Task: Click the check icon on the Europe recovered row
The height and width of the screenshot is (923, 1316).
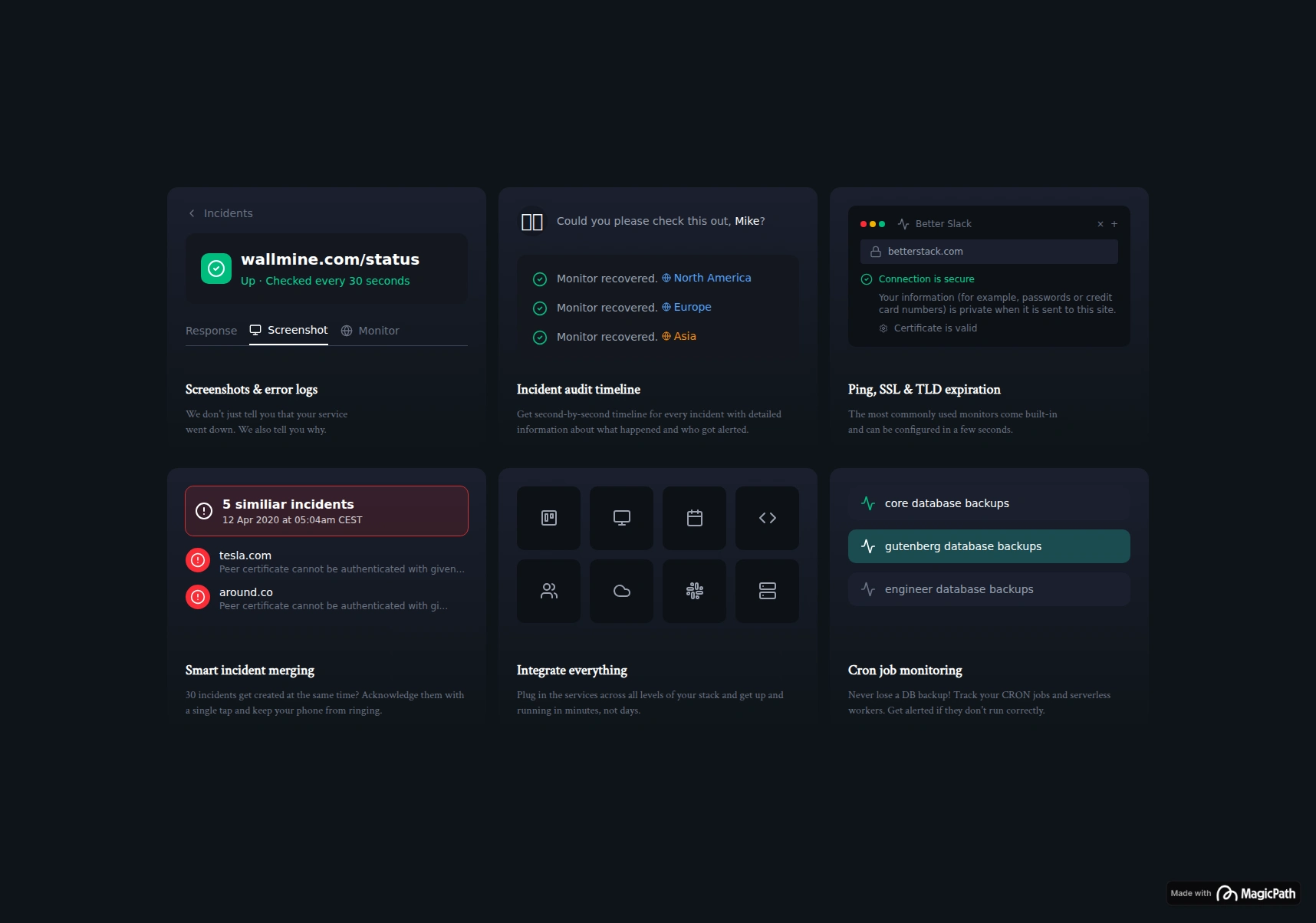Action: (540, 308)
